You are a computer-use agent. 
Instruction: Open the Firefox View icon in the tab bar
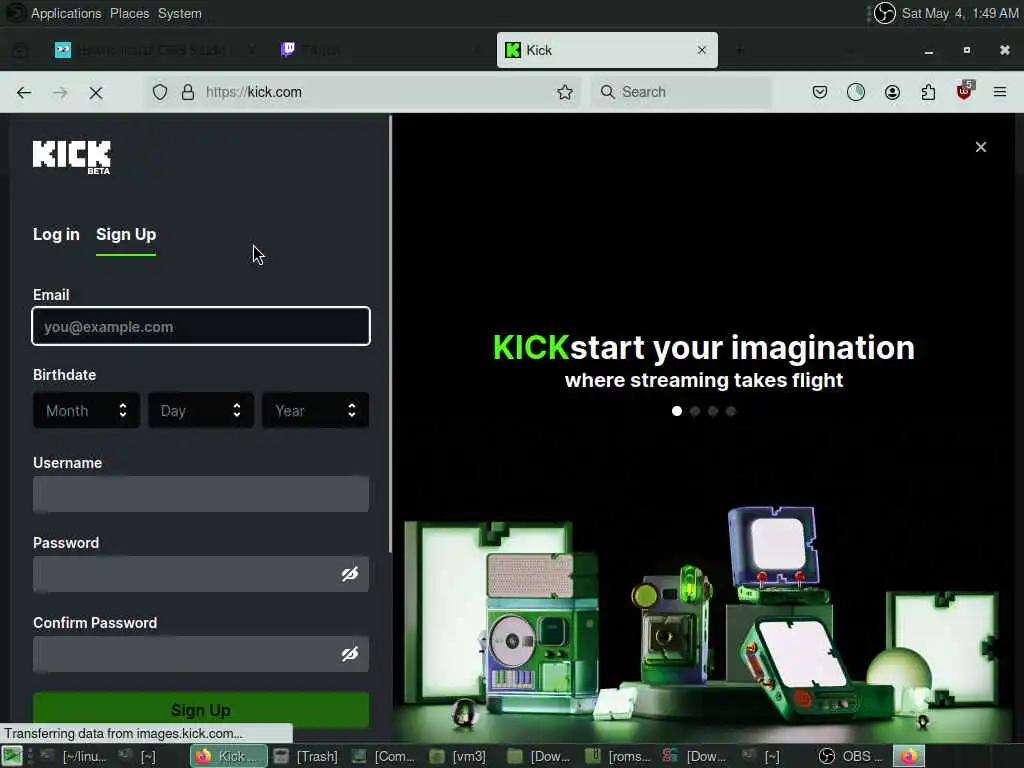(x=21, y=50)
